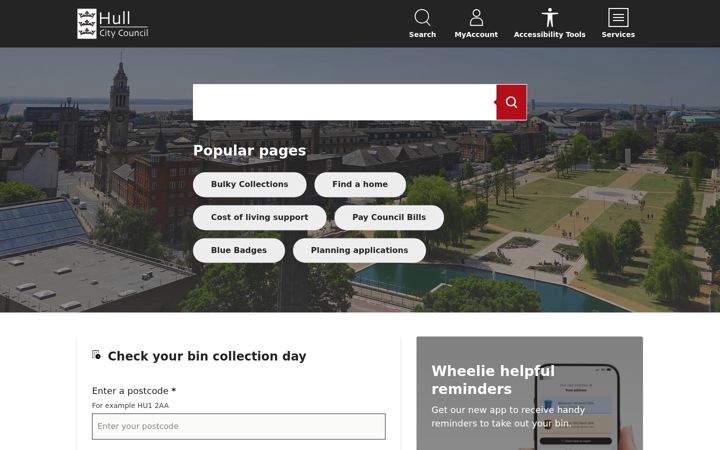The height and width of the screenshot is (450, 720).
Task: Open Bulky Collections popular page
Action: click(x=249, y=185)
